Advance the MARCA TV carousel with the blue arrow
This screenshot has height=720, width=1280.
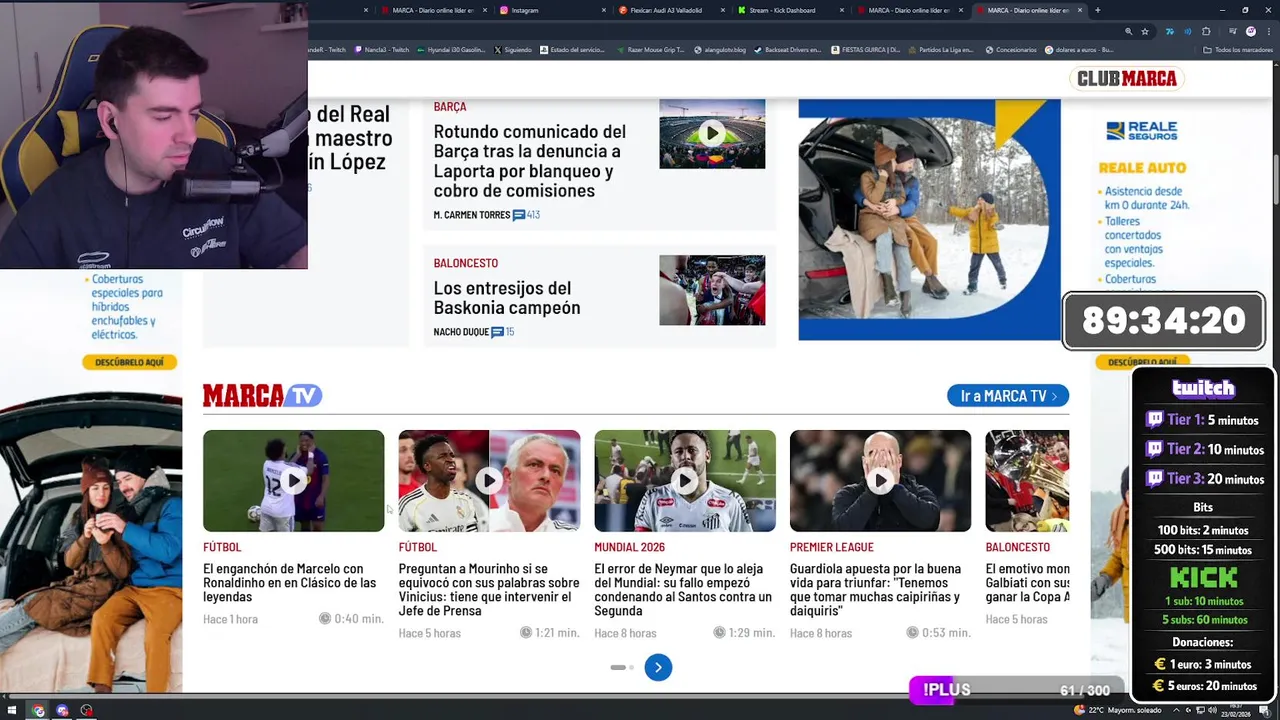(x=658, y=667)
